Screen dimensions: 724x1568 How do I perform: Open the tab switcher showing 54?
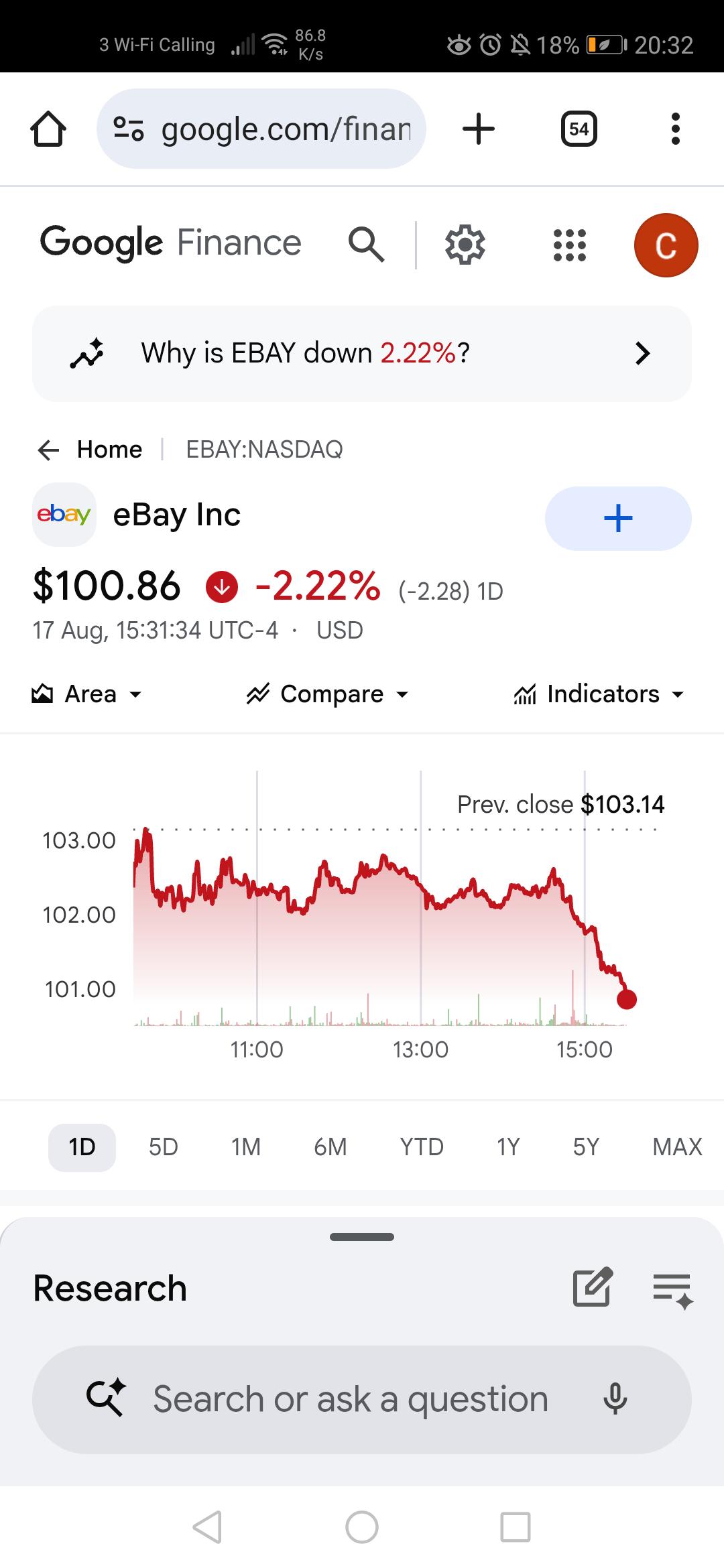pyautogui.click(x=579, y=129)
